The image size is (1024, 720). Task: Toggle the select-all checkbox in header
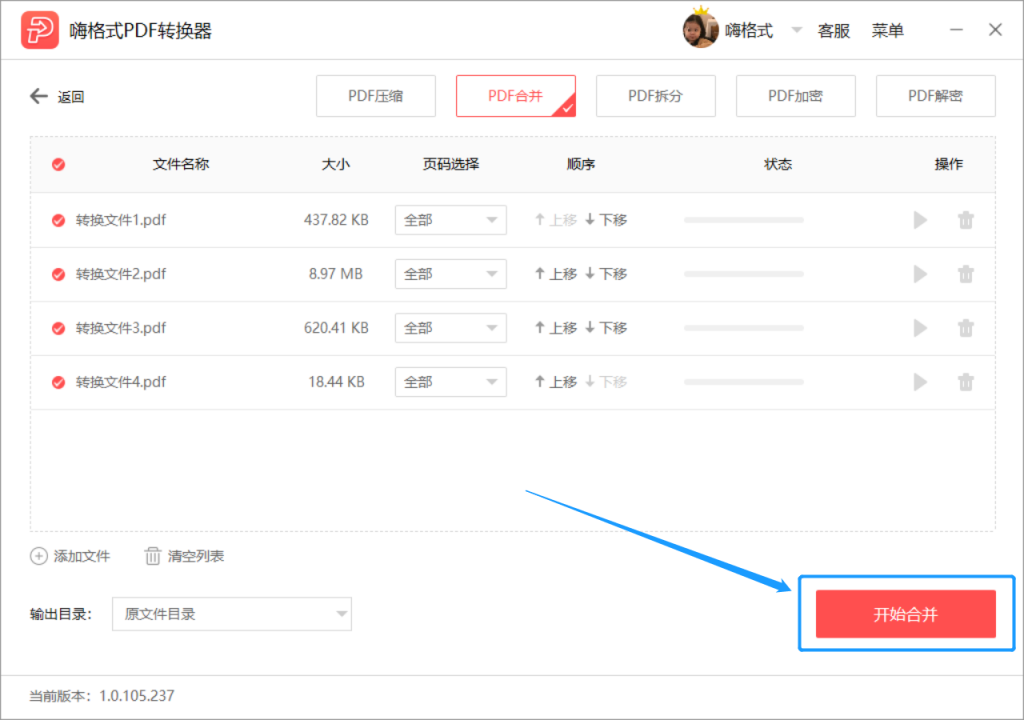(59, 164)
